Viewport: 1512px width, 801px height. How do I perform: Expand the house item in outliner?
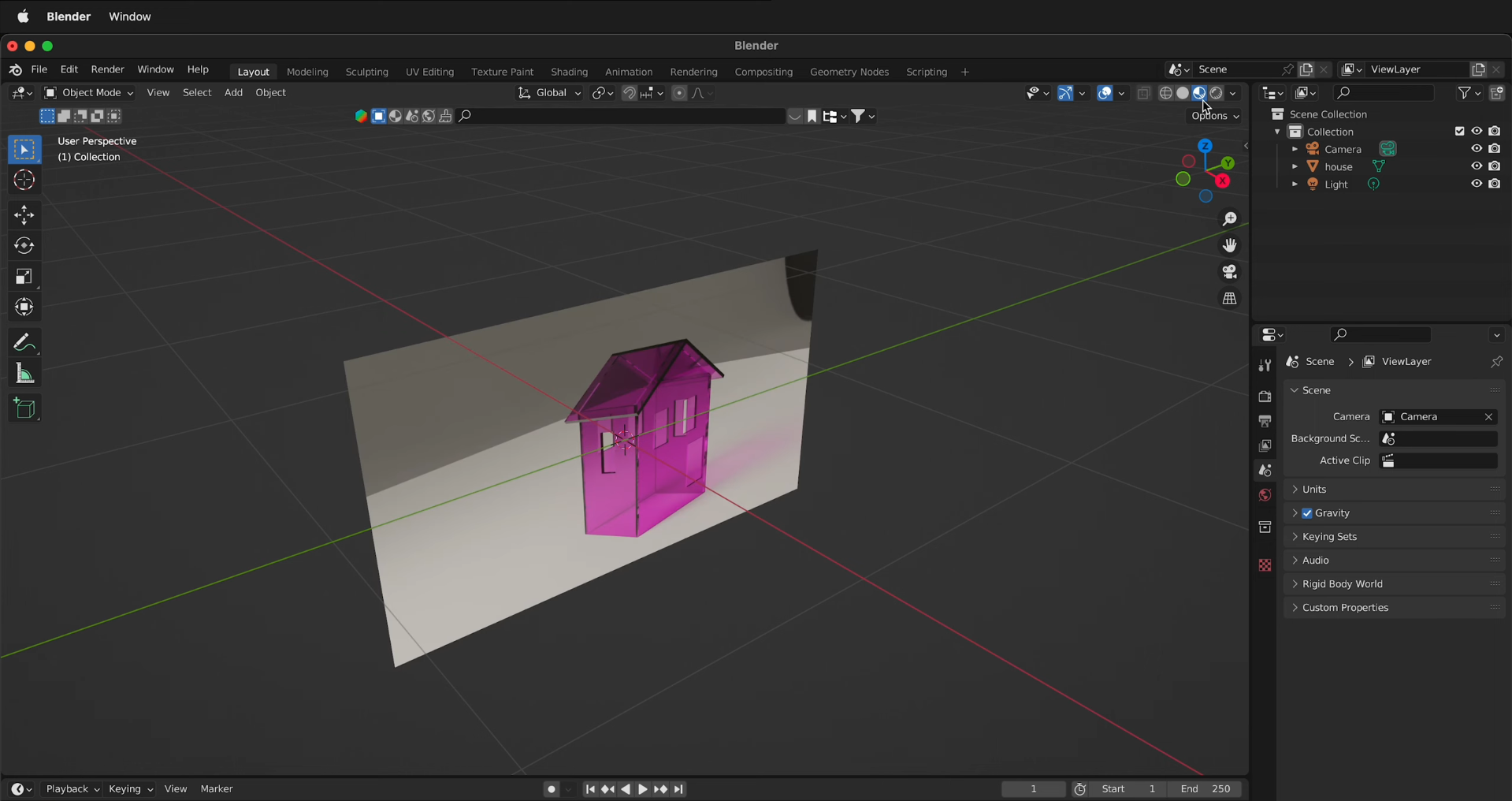[1294, 167]
